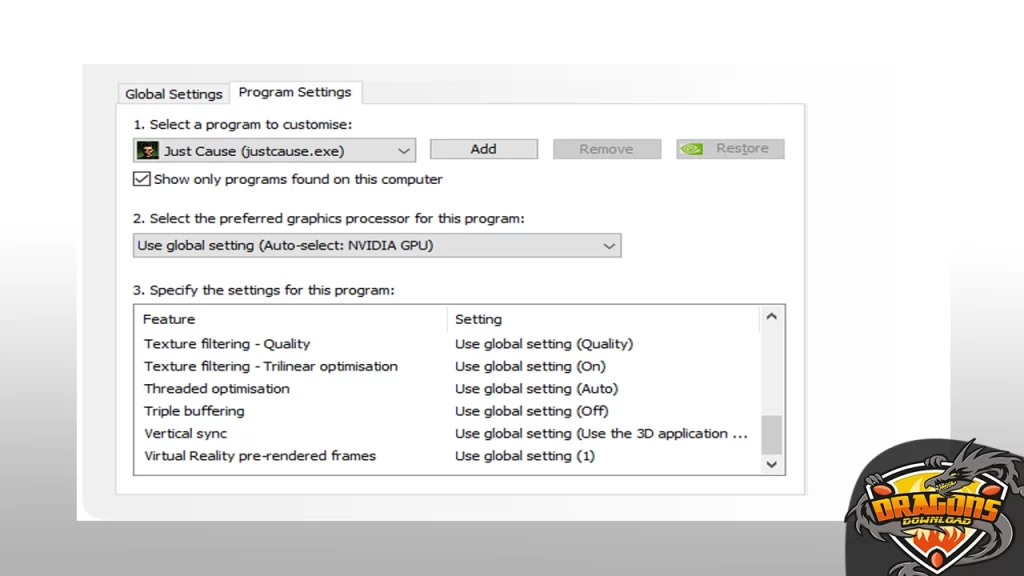Expand the preferred graphics processor dropdown
This screenshot has width=1024, height=576.
pyautogui.click(x=608, y=246)
